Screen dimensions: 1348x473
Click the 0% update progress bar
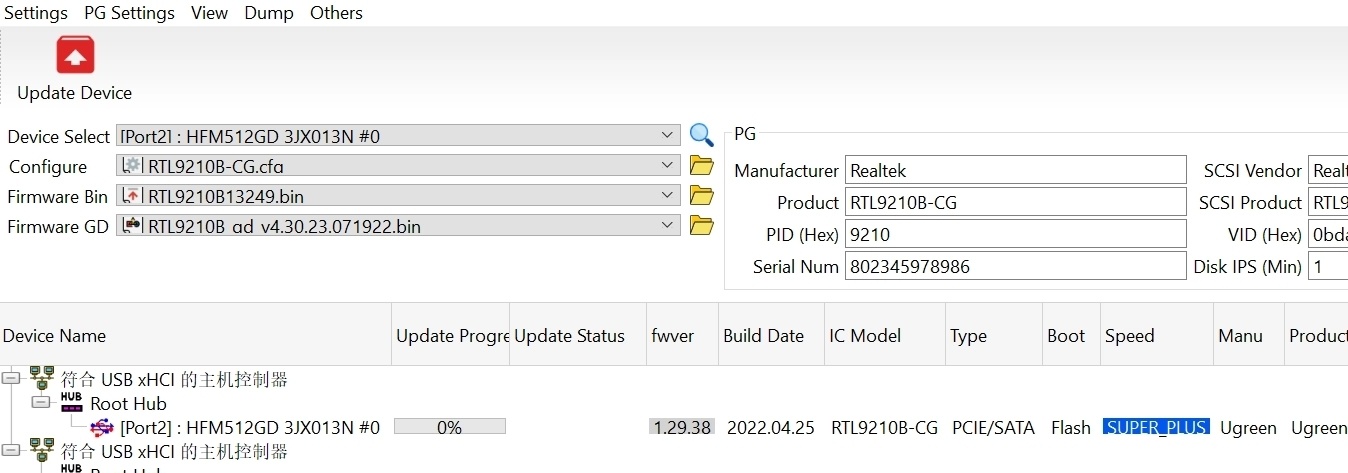point(450,427)
